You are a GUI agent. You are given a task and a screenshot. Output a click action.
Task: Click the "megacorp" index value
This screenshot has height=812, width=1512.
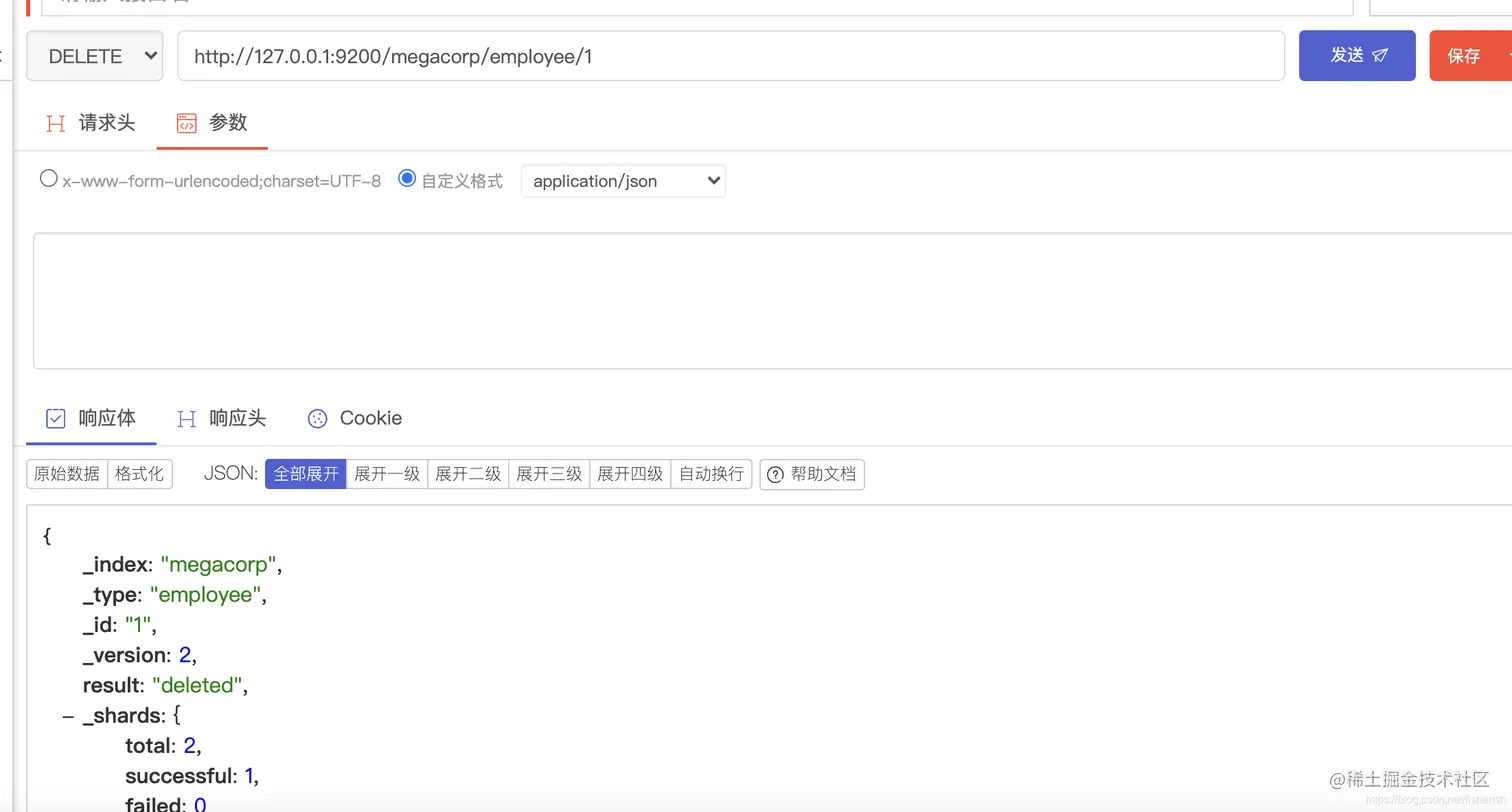point(219,565)
